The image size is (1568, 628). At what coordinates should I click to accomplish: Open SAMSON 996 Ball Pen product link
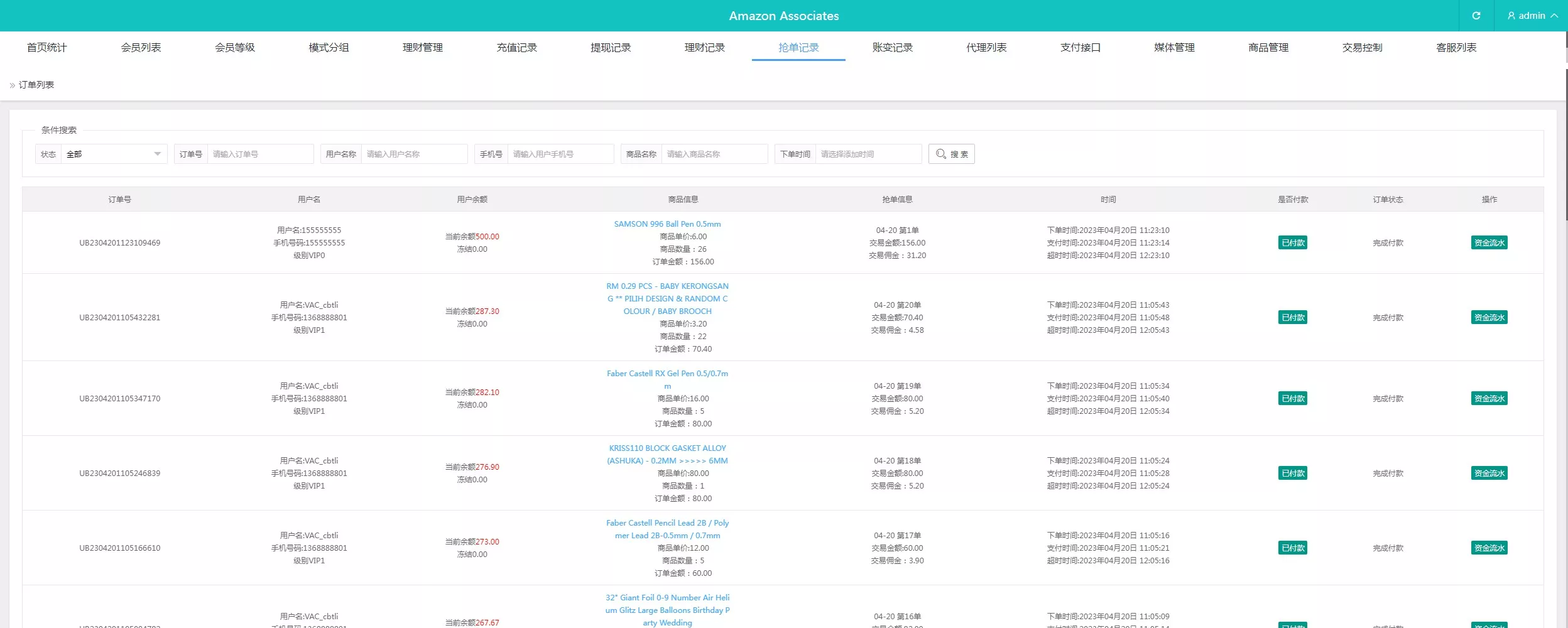coord(667,224)
